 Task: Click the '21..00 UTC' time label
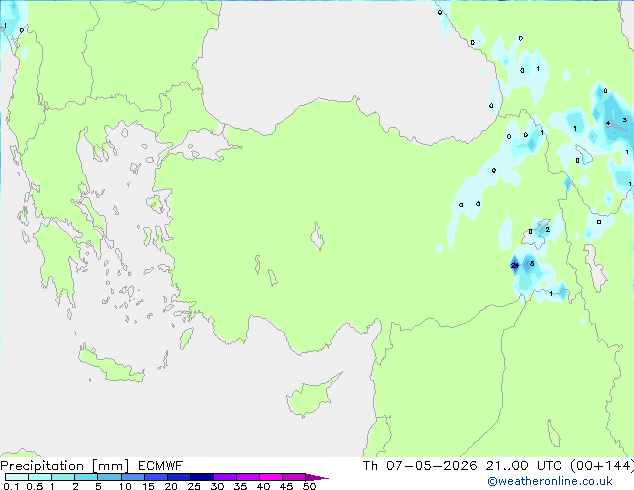524,466
